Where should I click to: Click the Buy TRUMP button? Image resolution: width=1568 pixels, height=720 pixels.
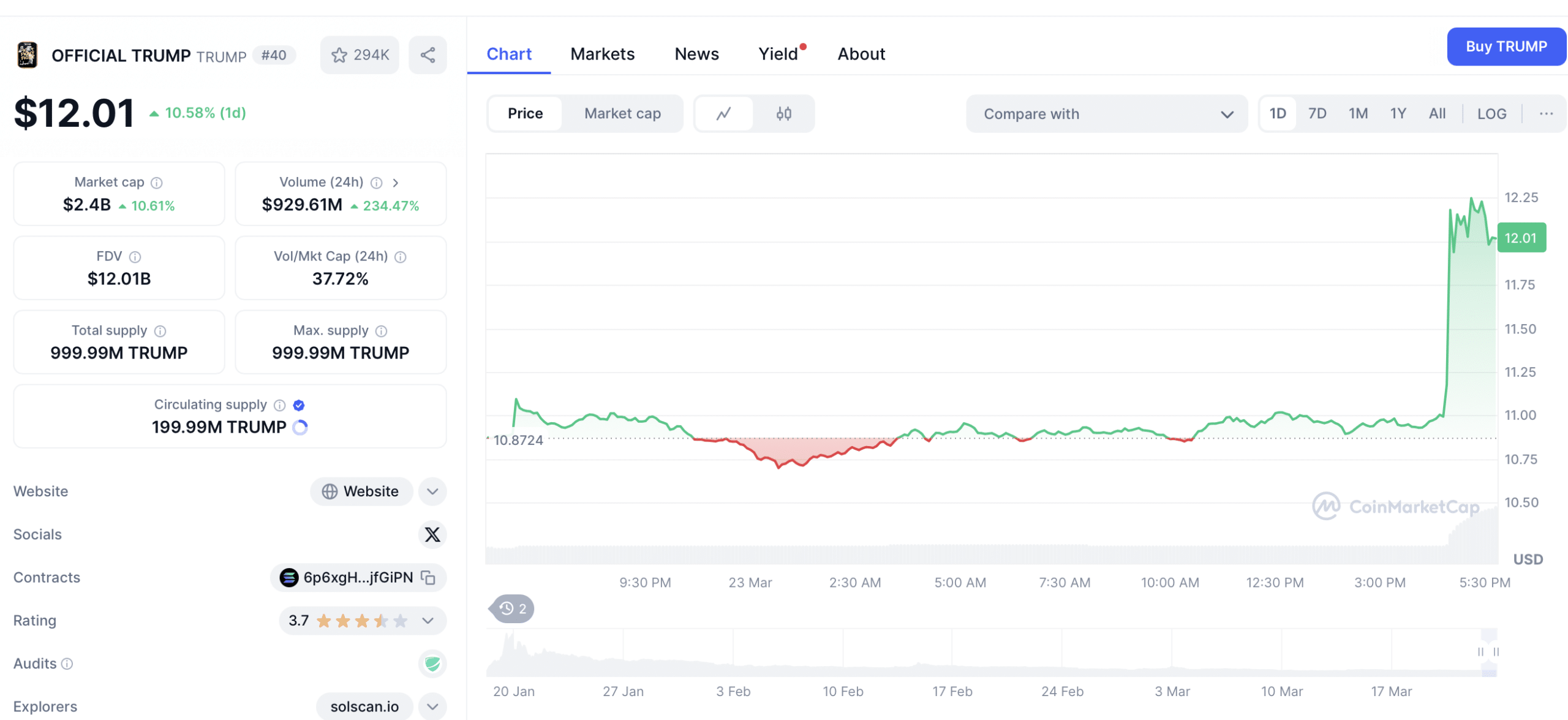point(1506,47)
